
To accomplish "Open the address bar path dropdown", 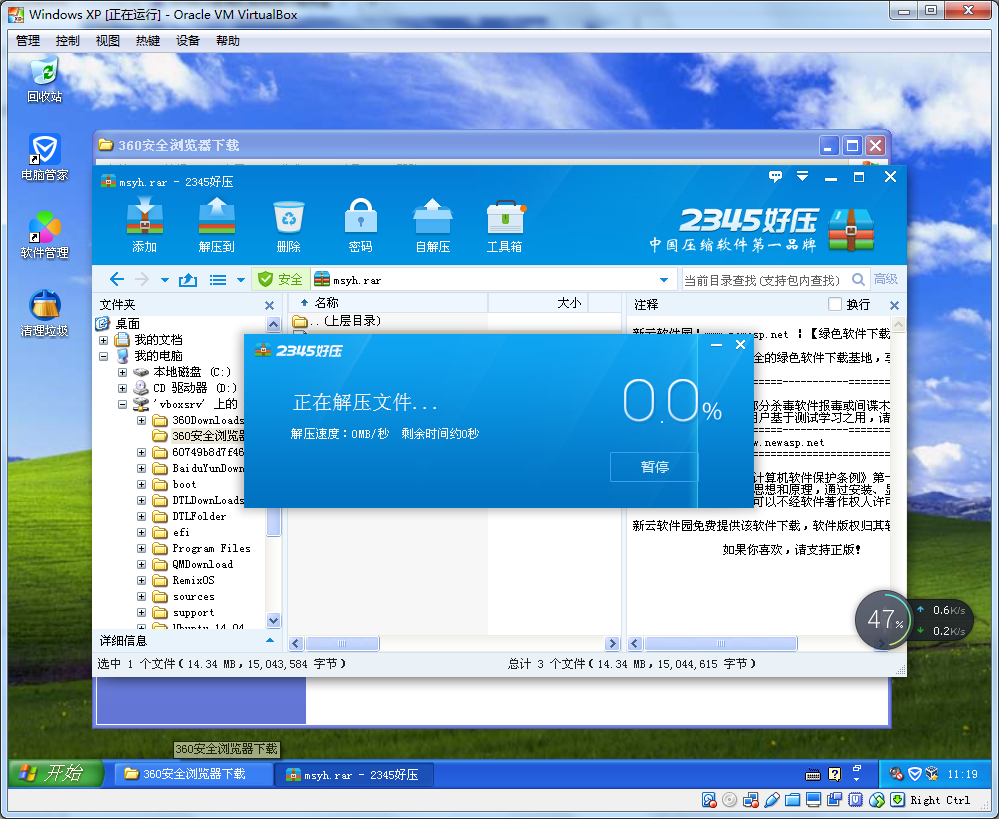I will [x=664, y=280].
